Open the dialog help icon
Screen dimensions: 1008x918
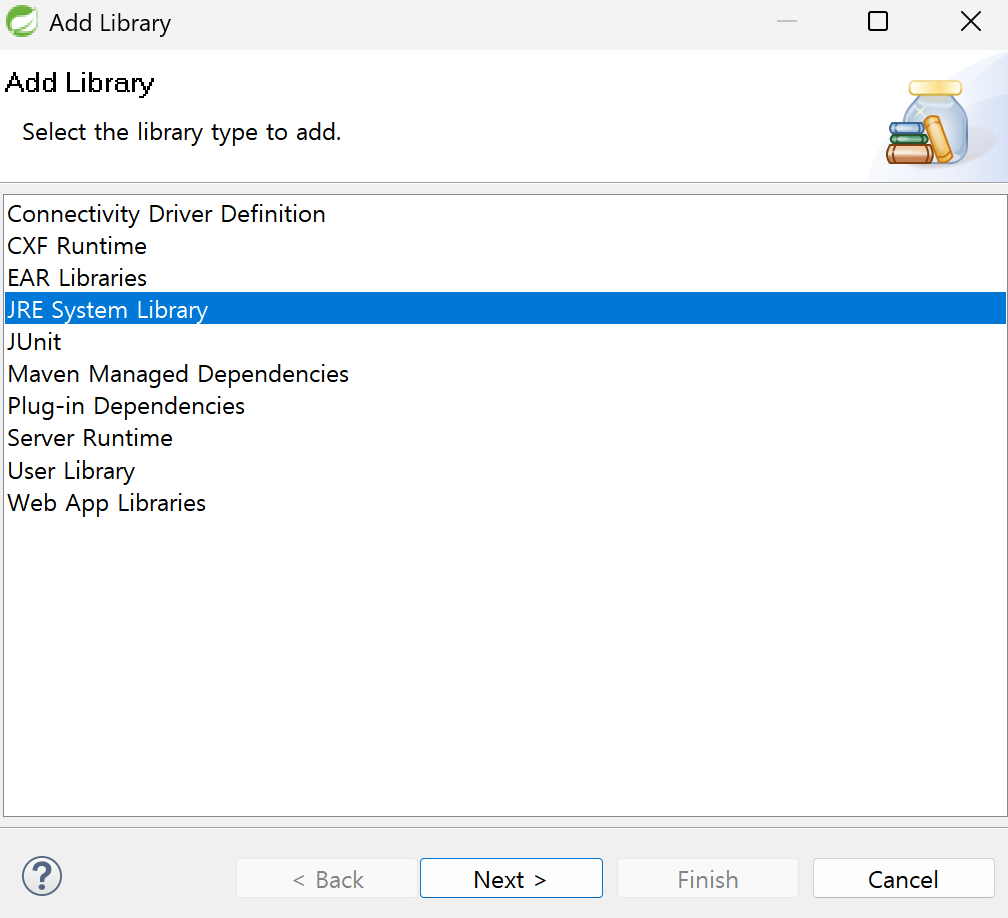pyautogui.click(x=42, y=876)
